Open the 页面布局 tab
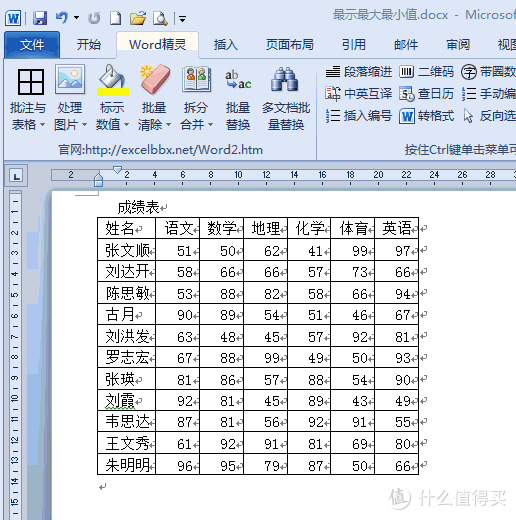Image resolution: width=516 pixels, height=520 pixels. click(x=290, y=45)
